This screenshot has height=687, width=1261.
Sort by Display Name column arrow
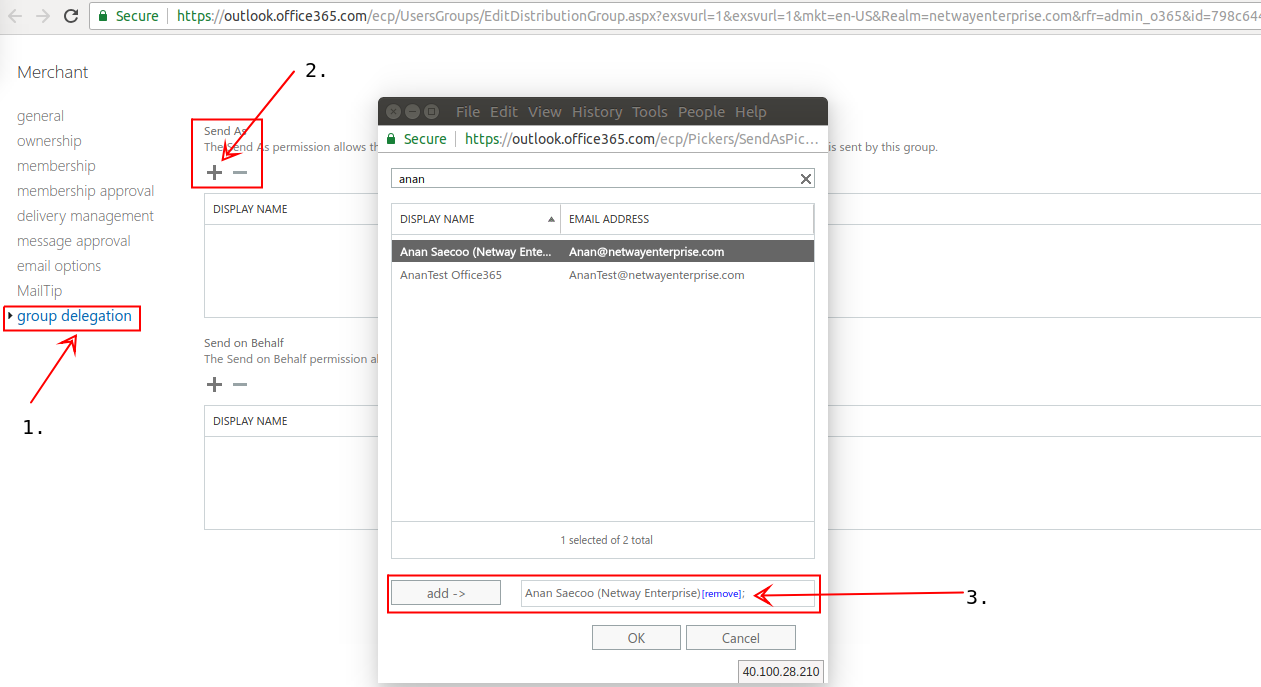[x=551, y=219]
